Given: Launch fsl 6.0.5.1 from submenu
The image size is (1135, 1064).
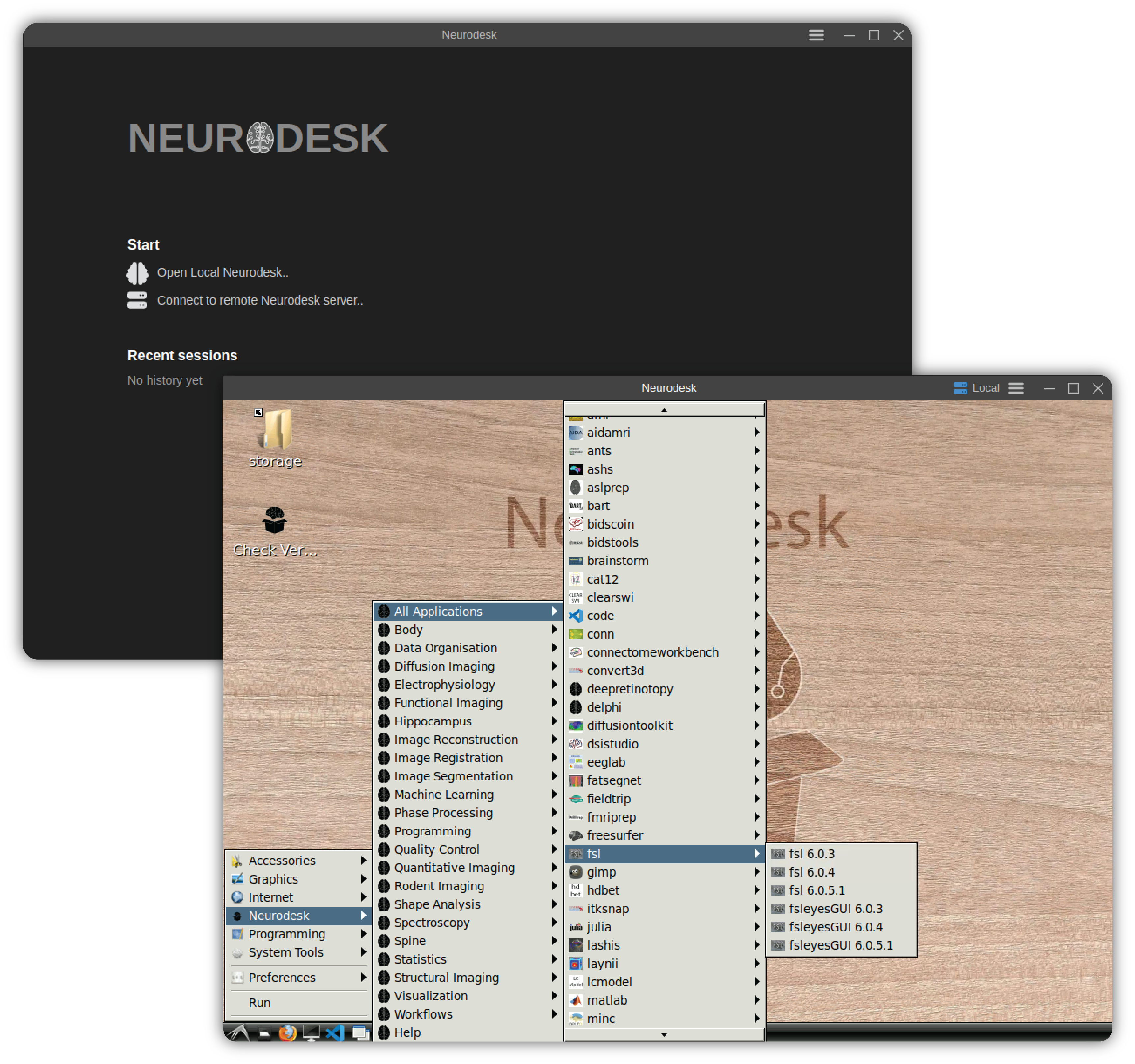Looking at the screenshot, I should [817, 890].
